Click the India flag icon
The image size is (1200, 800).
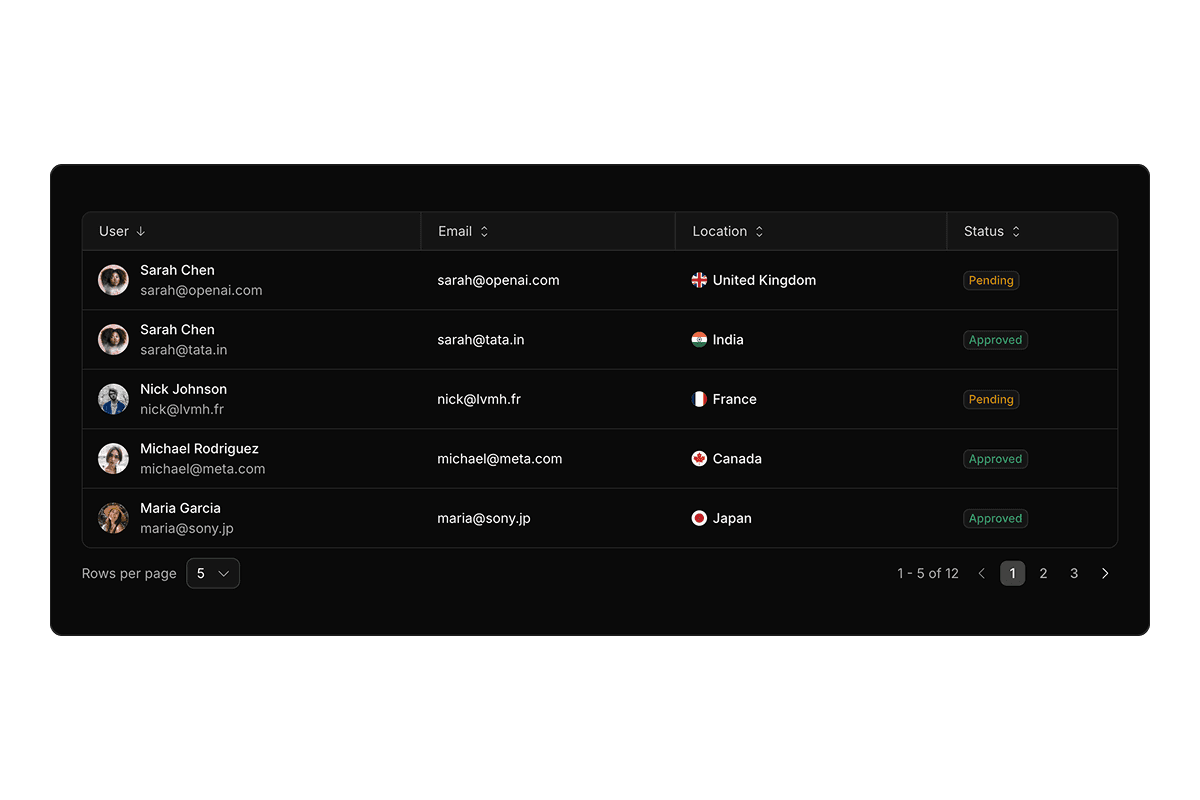pyautogui.click(x=699, y=340)
